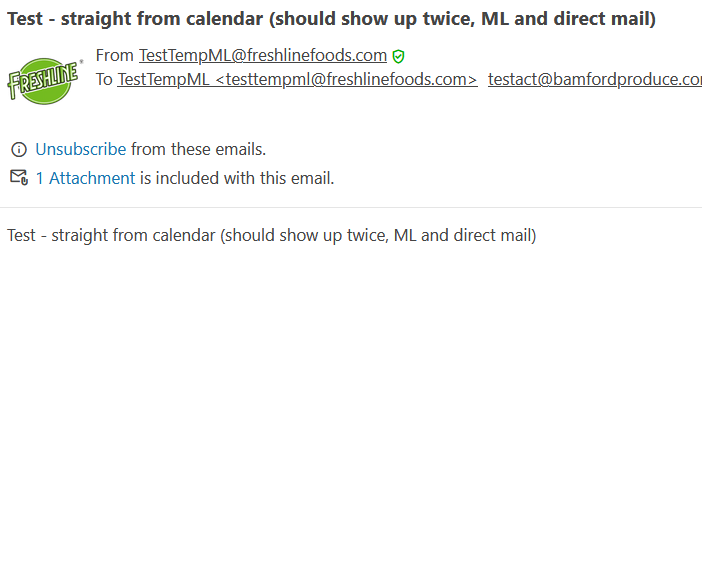Click "is included with this email." text
The width and height of the screenshot is (702, 562).
(x=237, y=178)
